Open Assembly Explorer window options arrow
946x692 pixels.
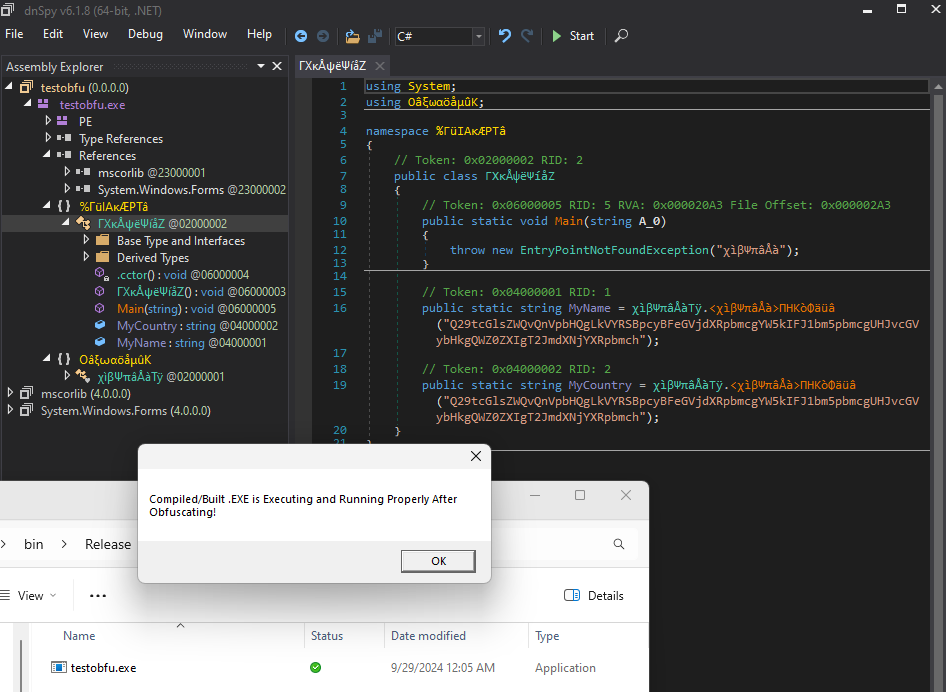pos(262,66)
